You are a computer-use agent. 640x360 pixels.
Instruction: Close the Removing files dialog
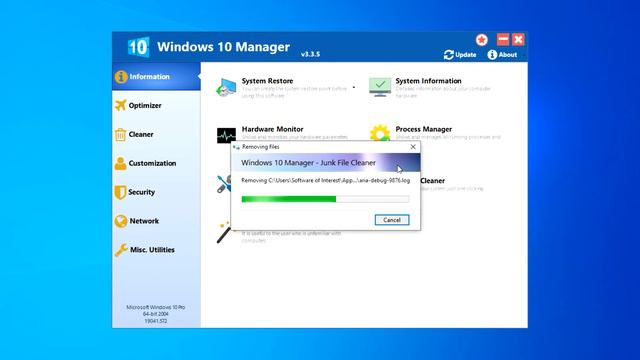[413, 147]
